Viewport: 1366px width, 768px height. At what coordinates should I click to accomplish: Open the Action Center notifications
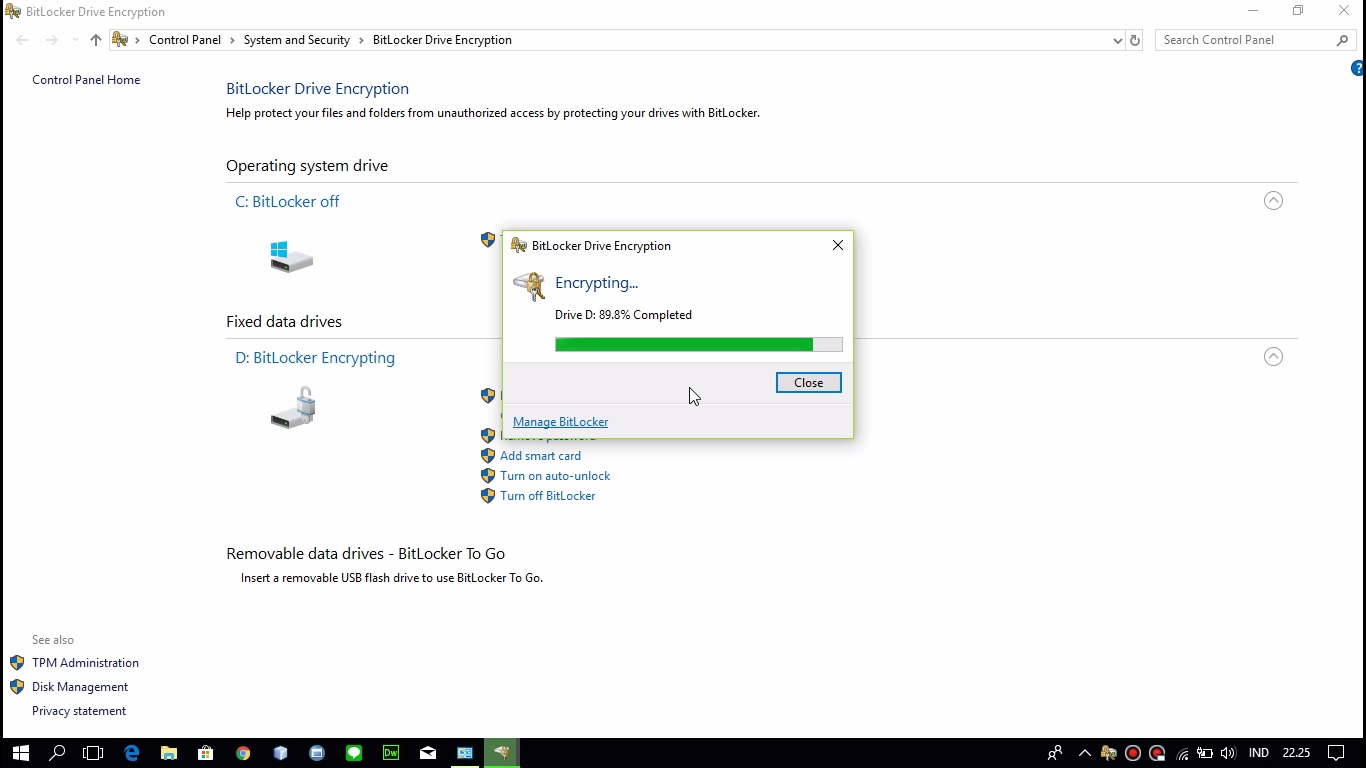(1336, 753)
